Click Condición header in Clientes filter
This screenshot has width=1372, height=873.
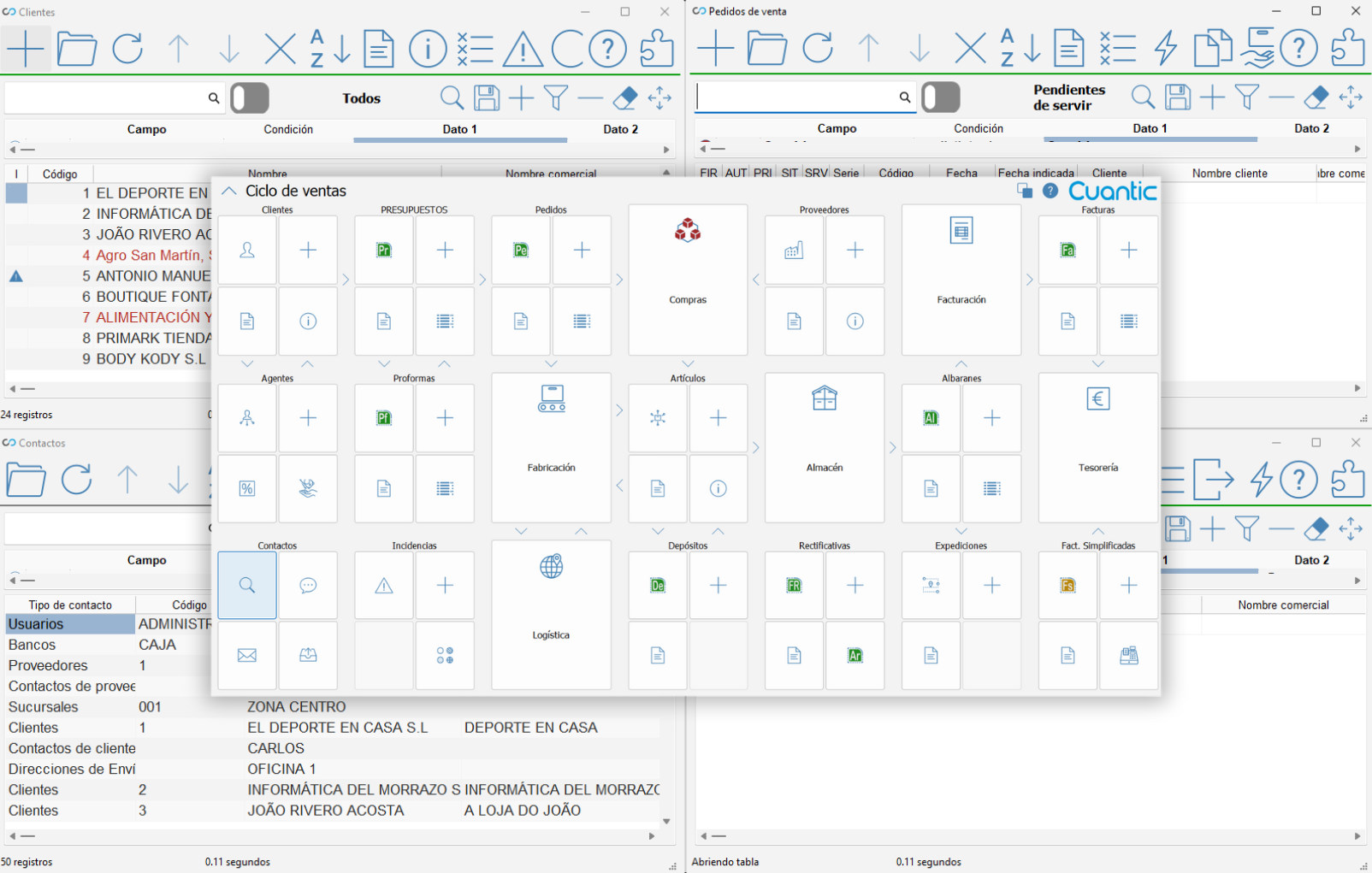point(288,129)
